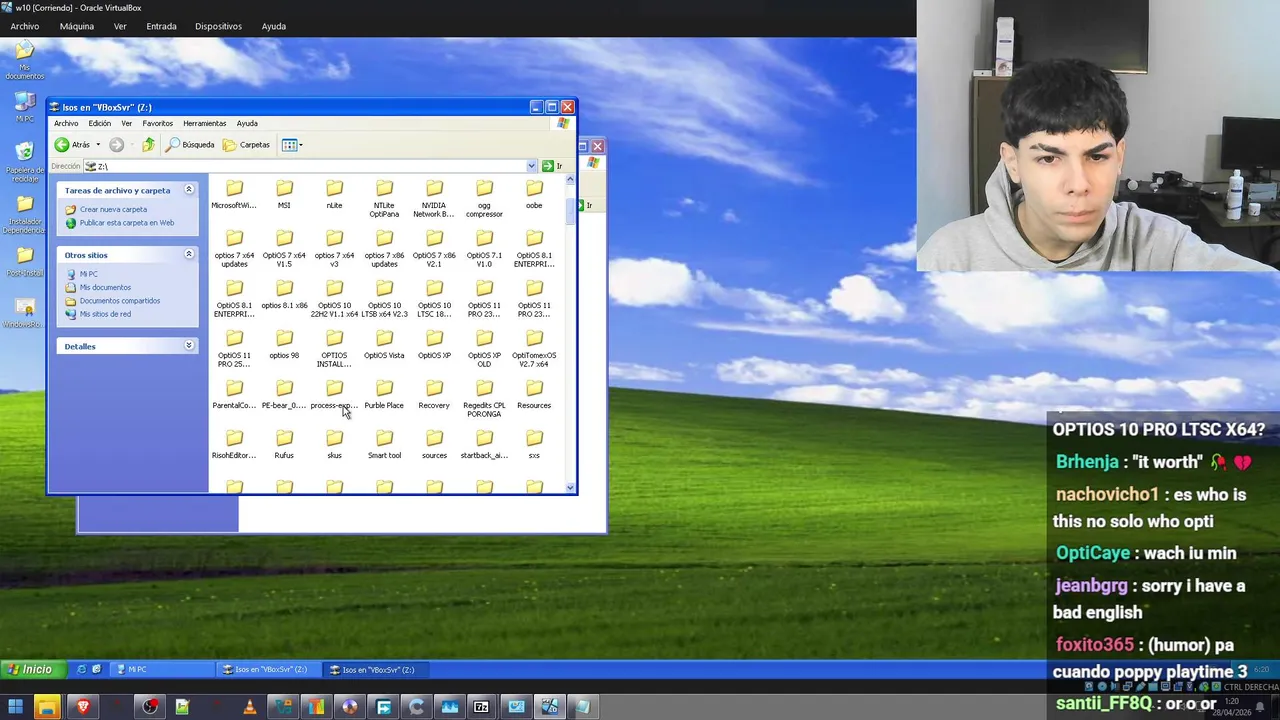Collapse Tareas de archivo y carpeta panel
Screen dimensions: 1280x720
[188, 190]
